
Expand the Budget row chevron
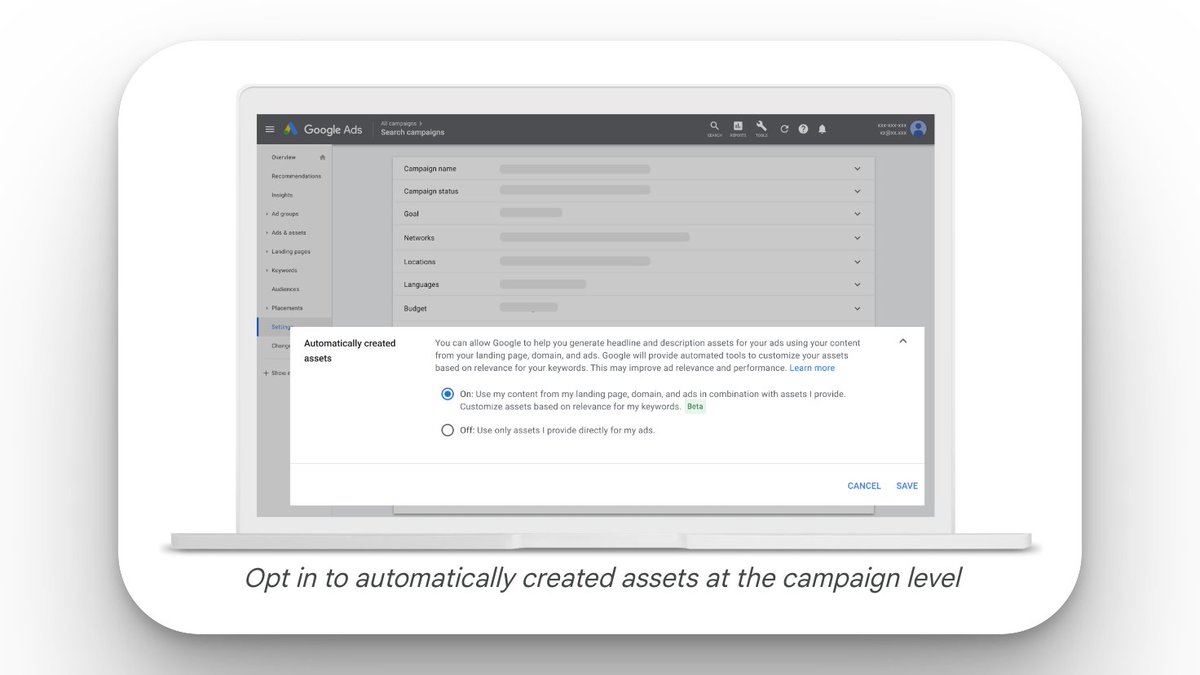coord(857,309)
